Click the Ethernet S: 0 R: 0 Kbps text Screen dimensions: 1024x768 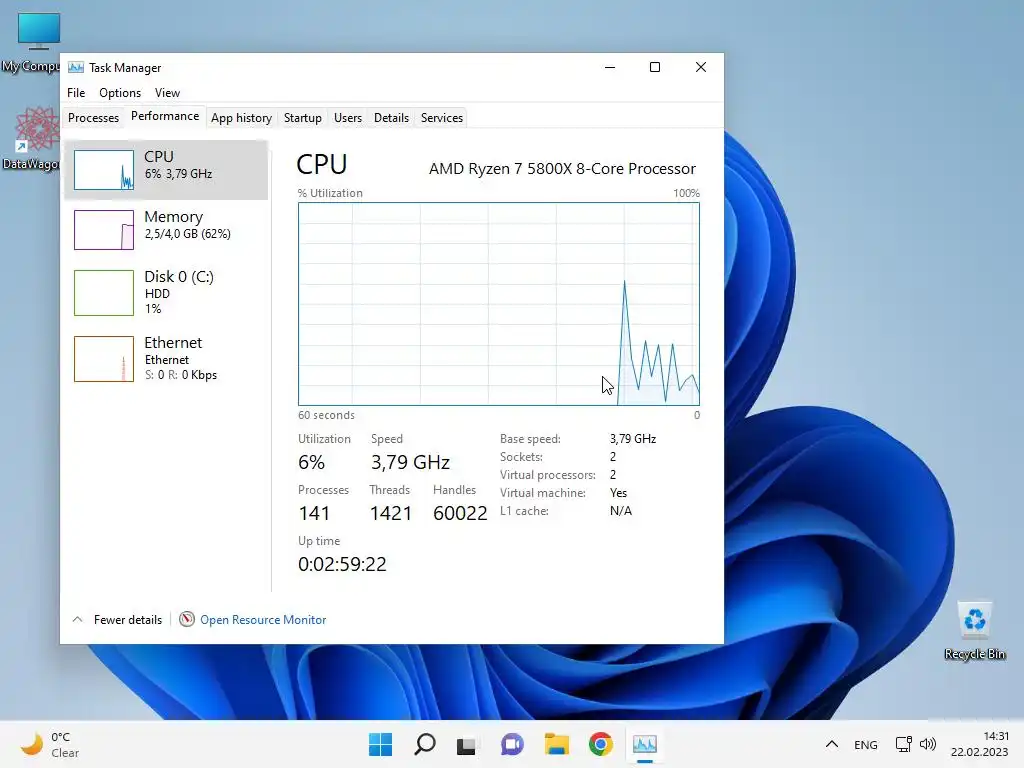[x=181, y=375]
